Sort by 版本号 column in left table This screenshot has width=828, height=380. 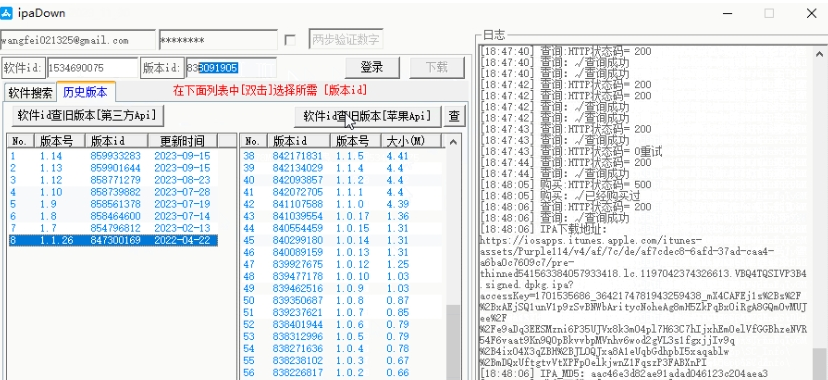click(x=60, y=141)
